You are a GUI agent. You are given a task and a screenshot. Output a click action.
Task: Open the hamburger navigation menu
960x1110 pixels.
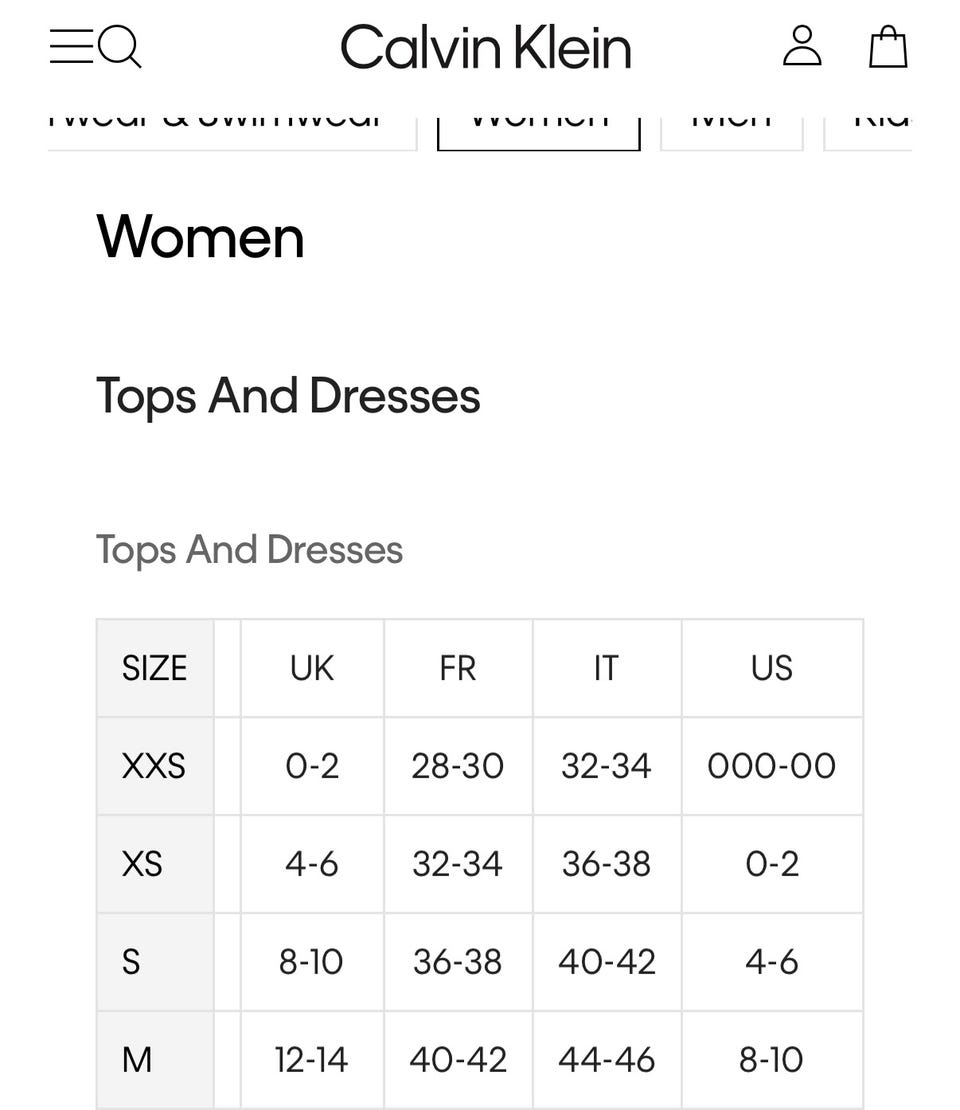71,46
